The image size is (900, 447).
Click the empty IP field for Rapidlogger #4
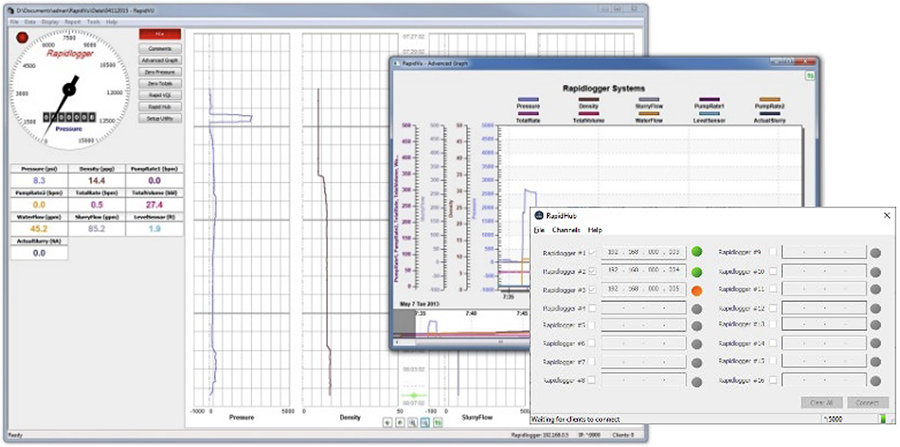[643, 308]
